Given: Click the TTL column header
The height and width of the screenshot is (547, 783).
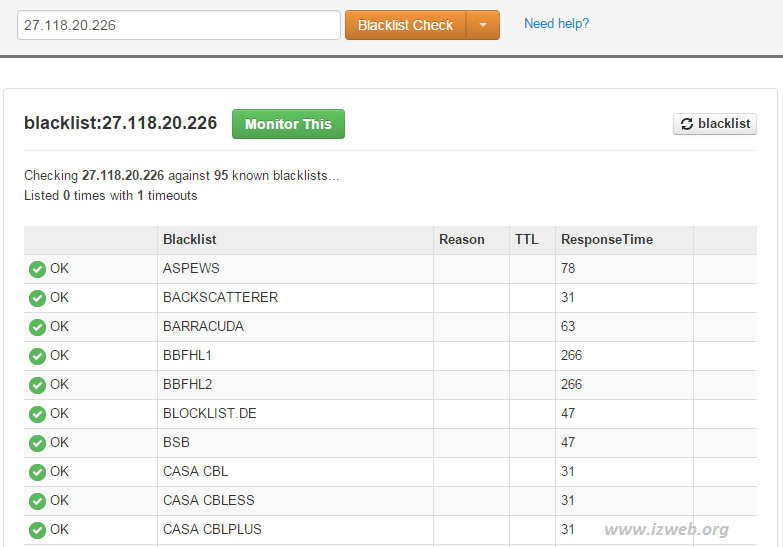Looking at the screenshot, I should pyautogui.click(x=526, y=240).
